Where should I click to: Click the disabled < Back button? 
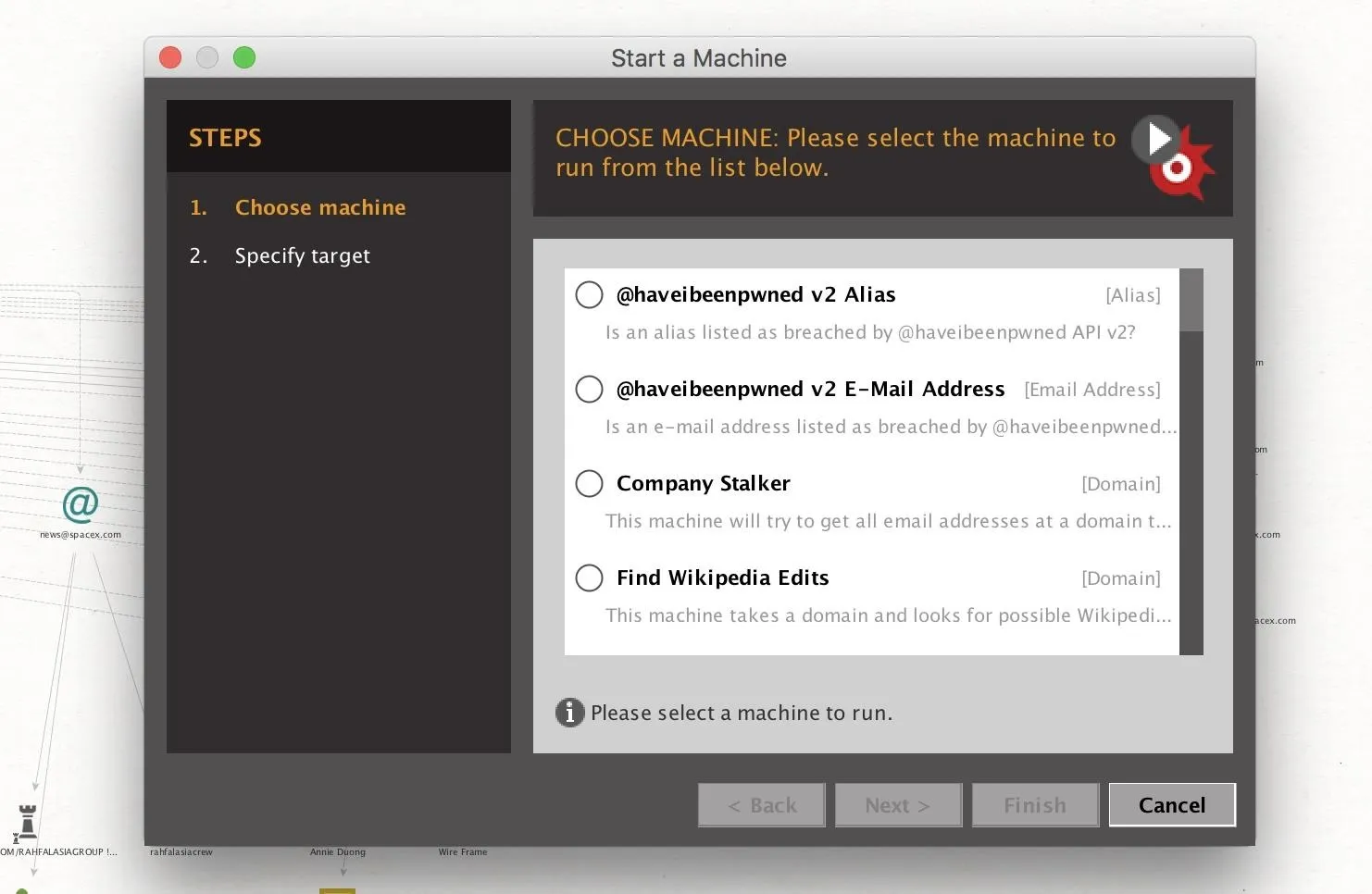[x=761, y=805]
